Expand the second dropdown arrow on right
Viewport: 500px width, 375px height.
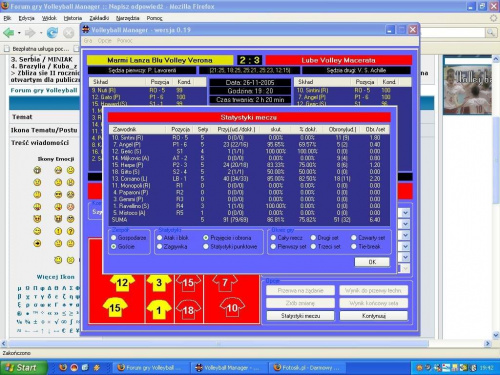[405, 224]
